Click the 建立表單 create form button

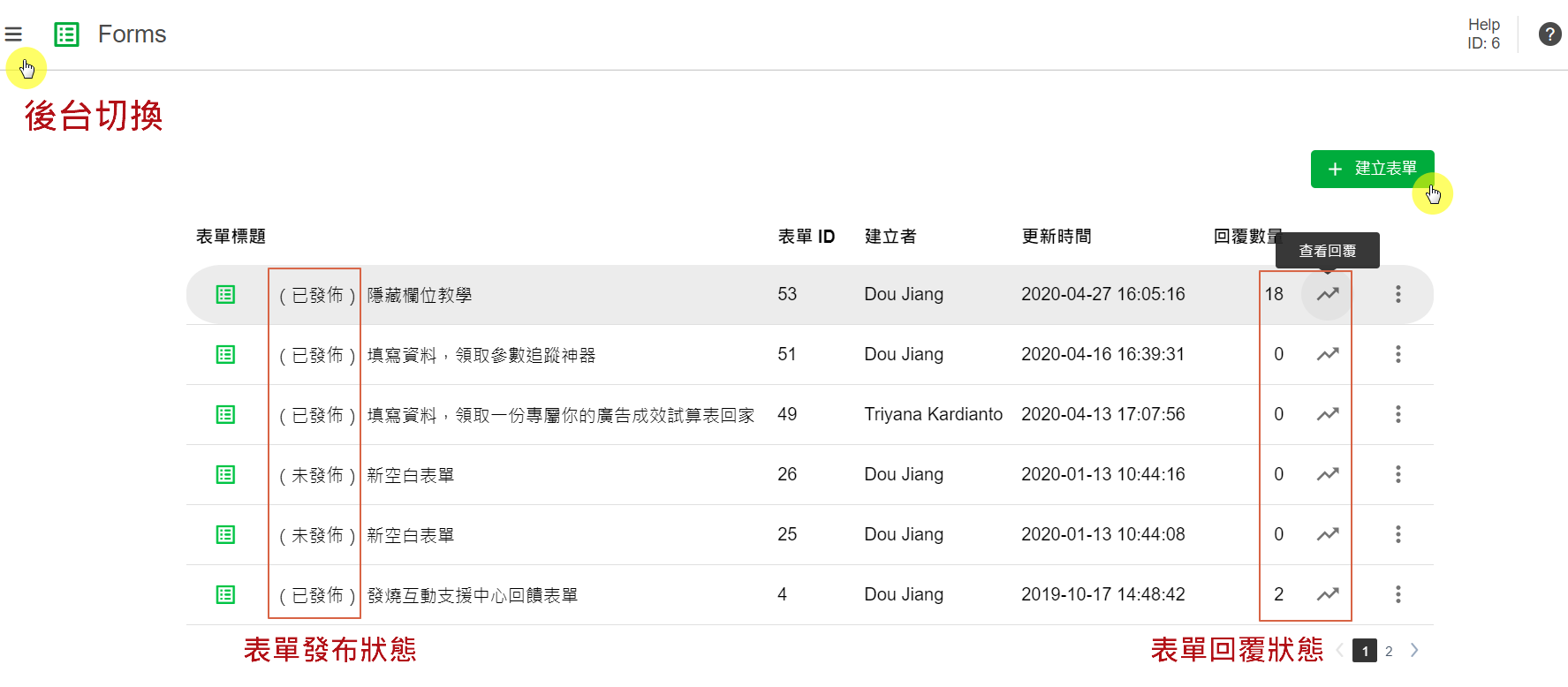[x=1372, y=169]
